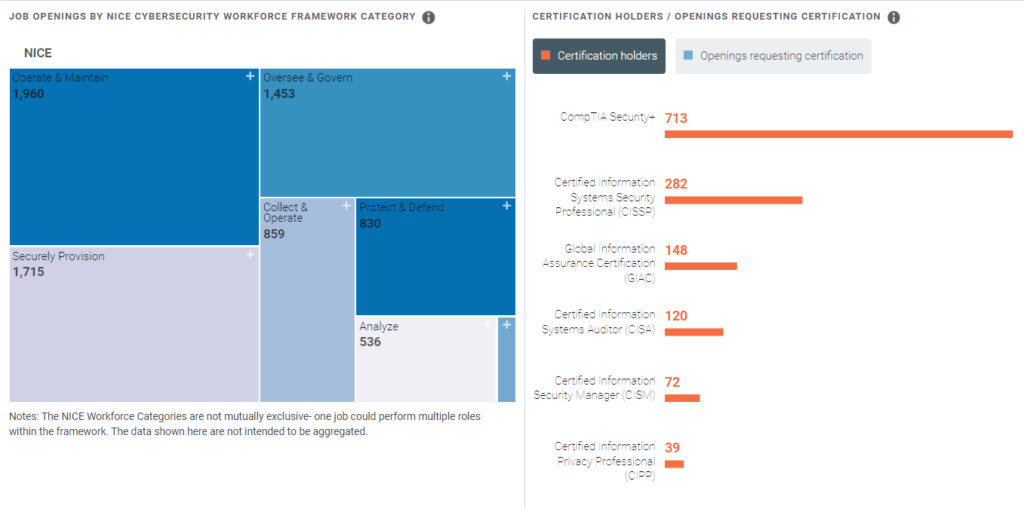Select the CISSP certification bar

pos(733,200)
